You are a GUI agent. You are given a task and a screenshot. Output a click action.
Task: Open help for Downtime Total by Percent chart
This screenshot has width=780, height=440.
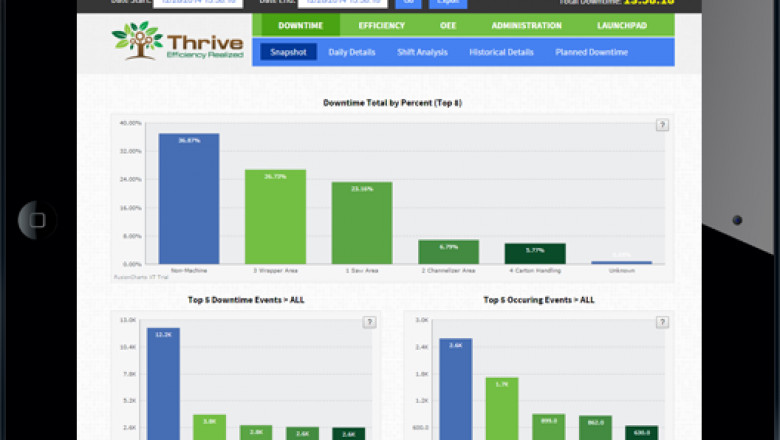point(661,125)
